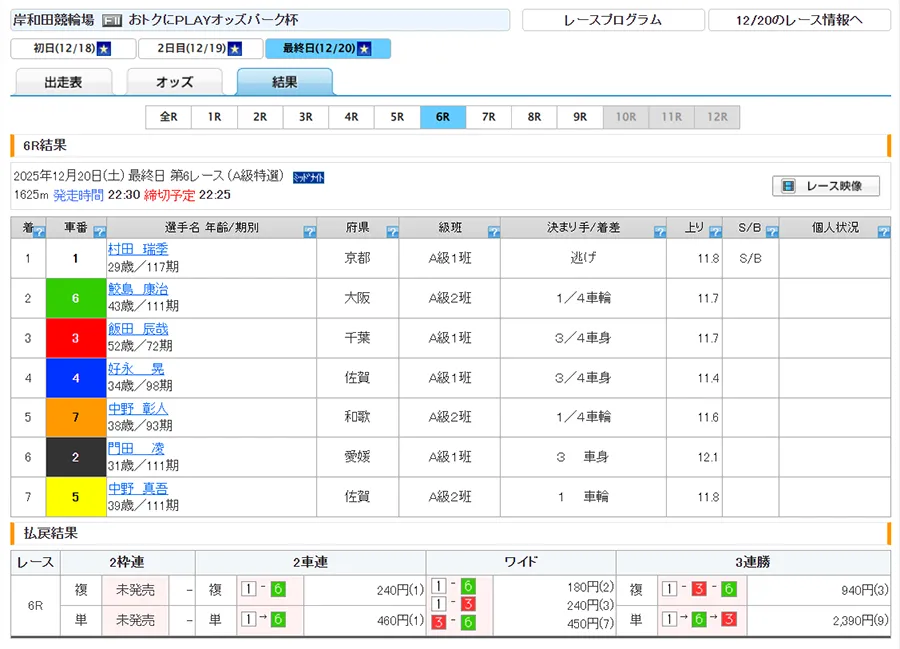
Task: Click help icon for 決まり手/着差 header
Action: 658,232
